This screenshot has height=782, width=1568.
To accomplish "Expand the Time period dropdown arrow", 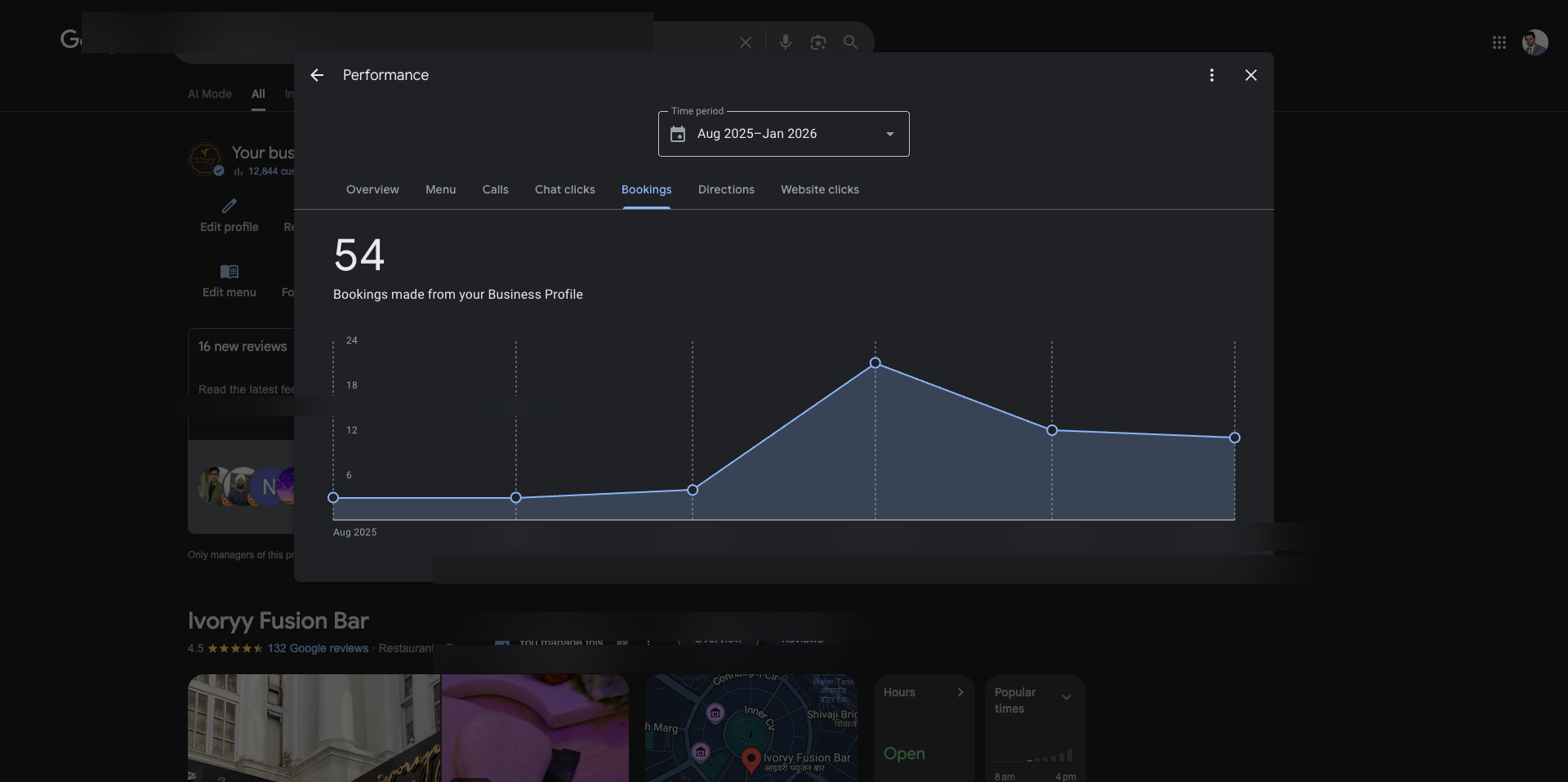I will 890,134.
